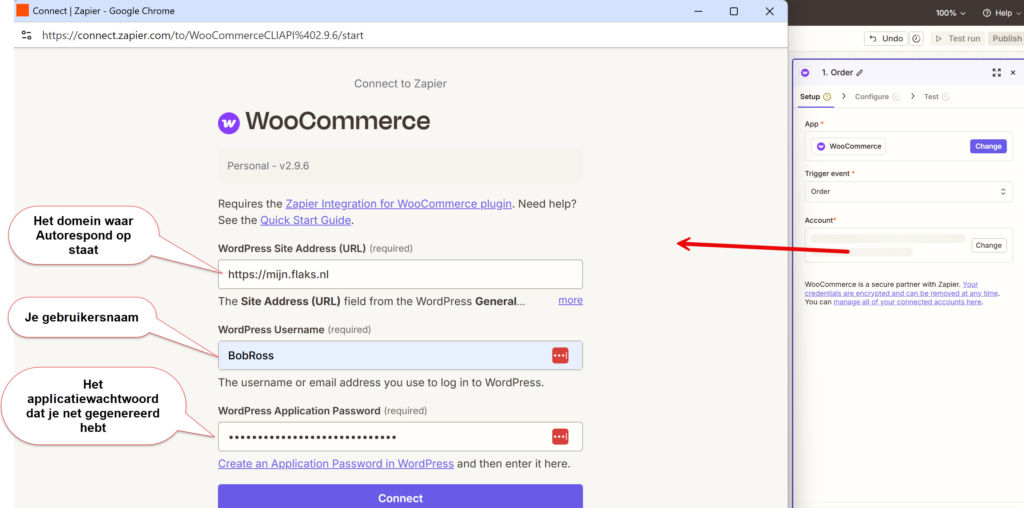Click the Chrome address bar URL
Image resolution: width=1024 pixels, height=508 pixels.
pyautogui.click(x=202, y=35)
